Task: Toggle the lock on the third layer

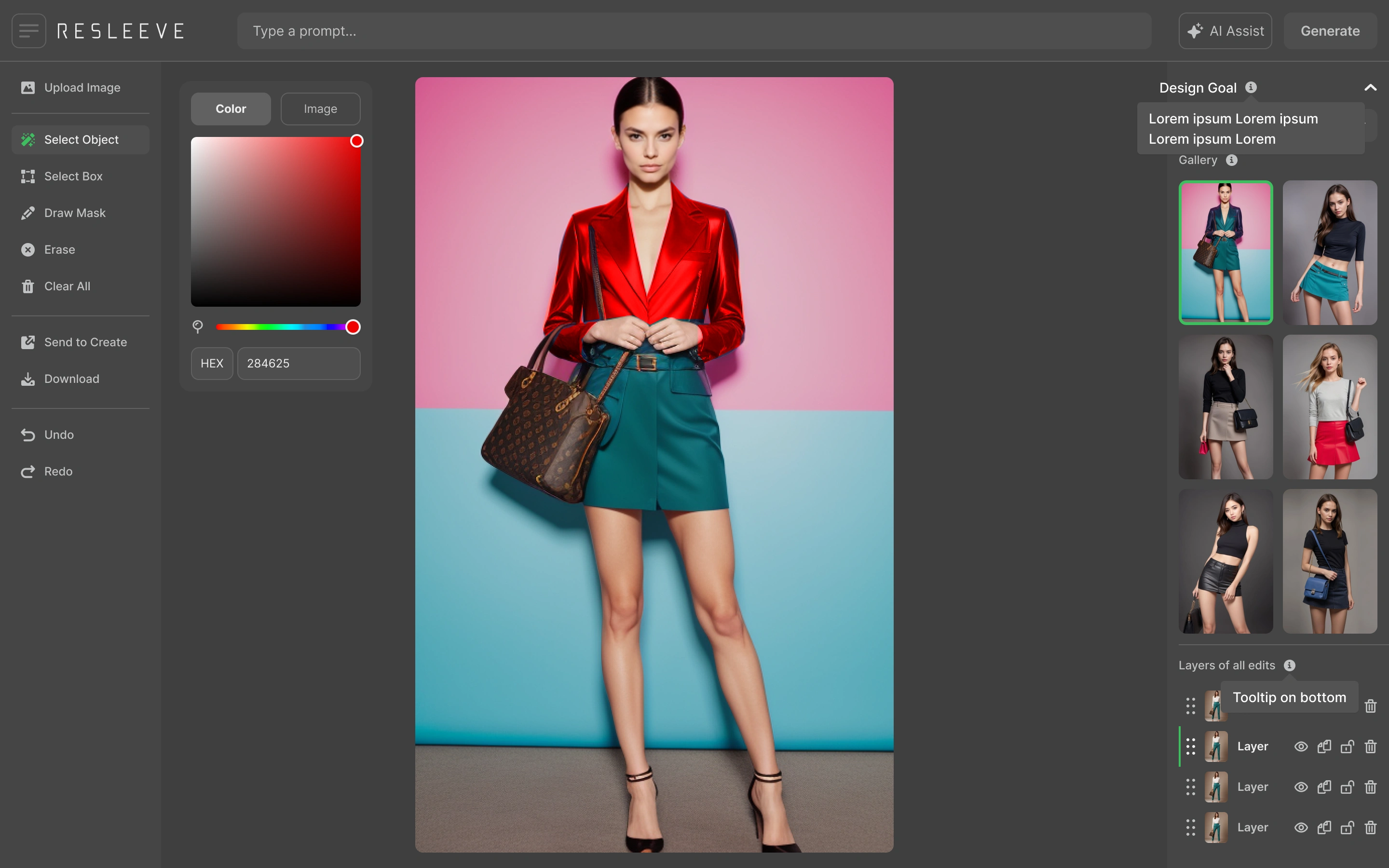Action: click(1347, 787)
